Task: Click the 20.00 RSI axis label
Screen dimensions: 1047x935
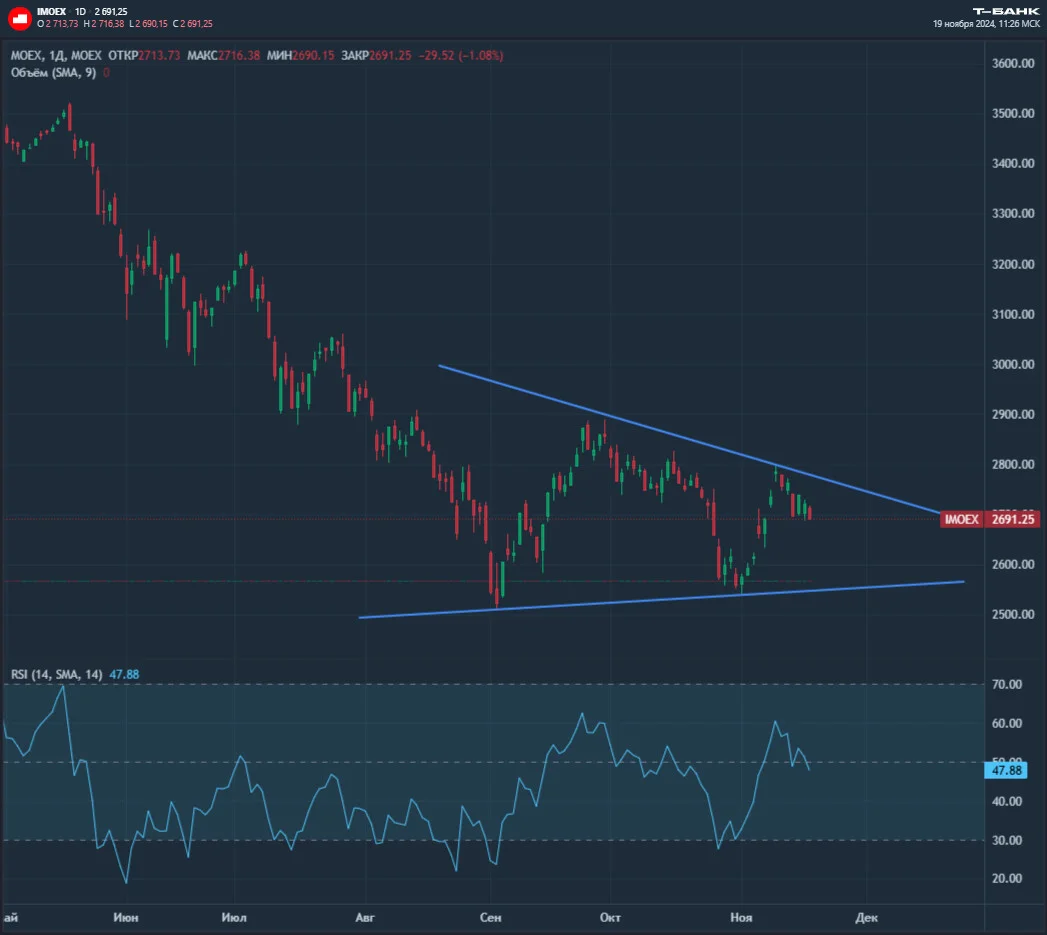Action: [1007, 879]
